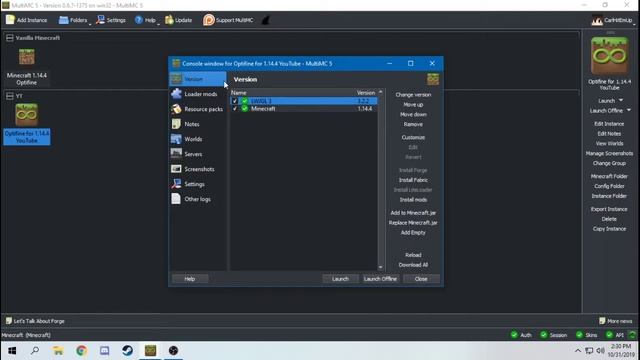Select the Minecraft 1.14.4 Optifine instance
This screenshot has height=360, width=640.
point(27,67)
